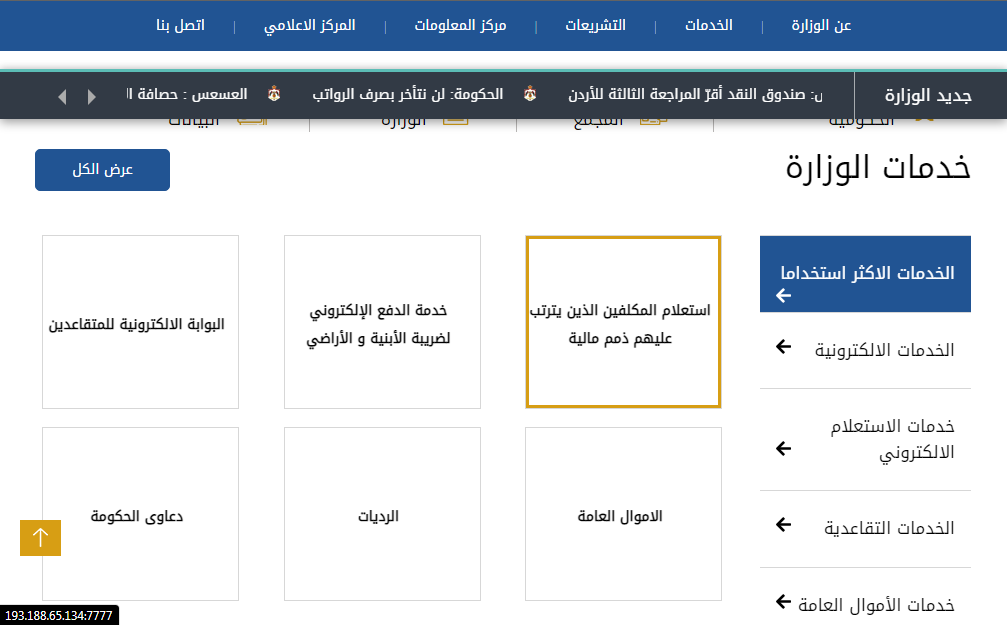Open البوابة الالكترونية للمتقاعدين service card
This screenshot has width=1007, height=625.
click(140, 323)
